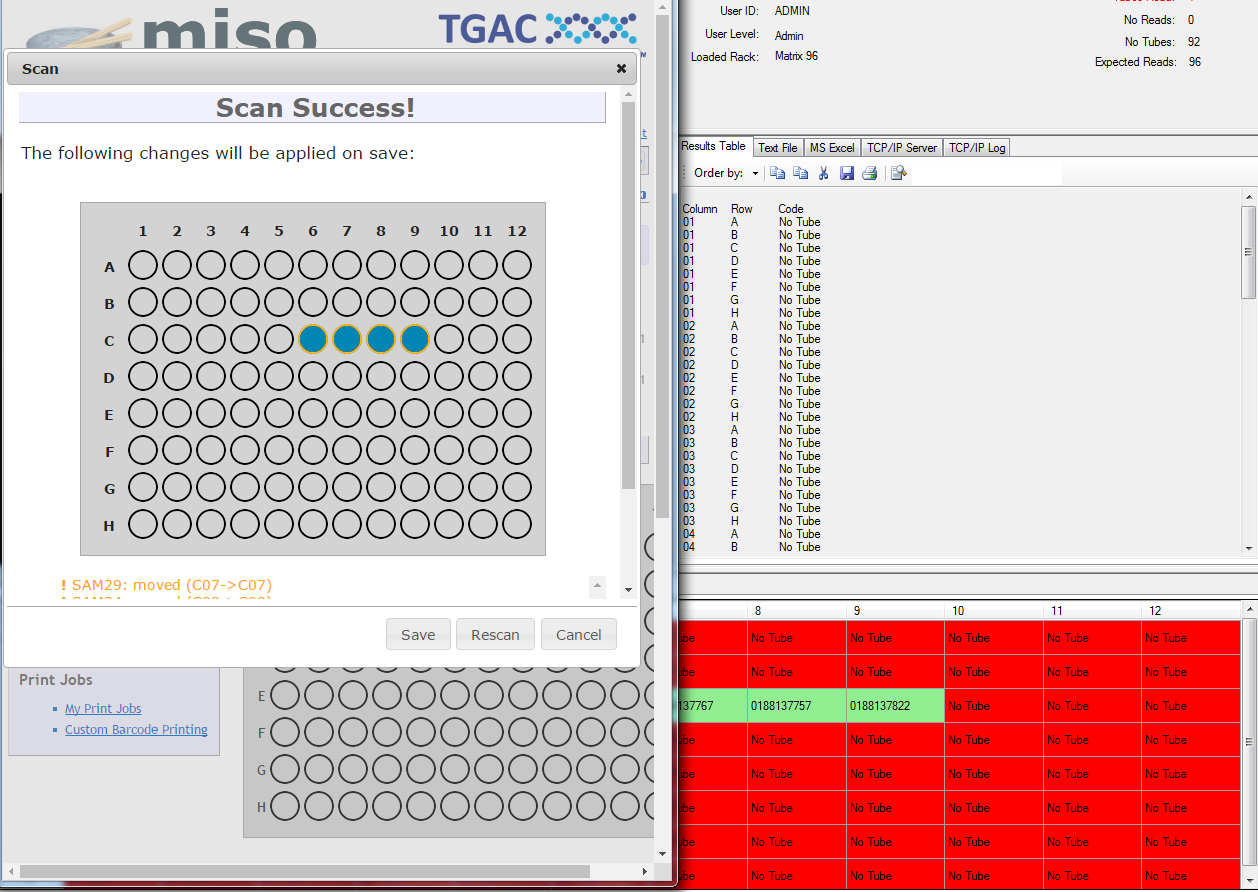This screenshot has width=1258, height=892.
Task: Click the rack grid column 11 header
Action: coord(1092,610)
